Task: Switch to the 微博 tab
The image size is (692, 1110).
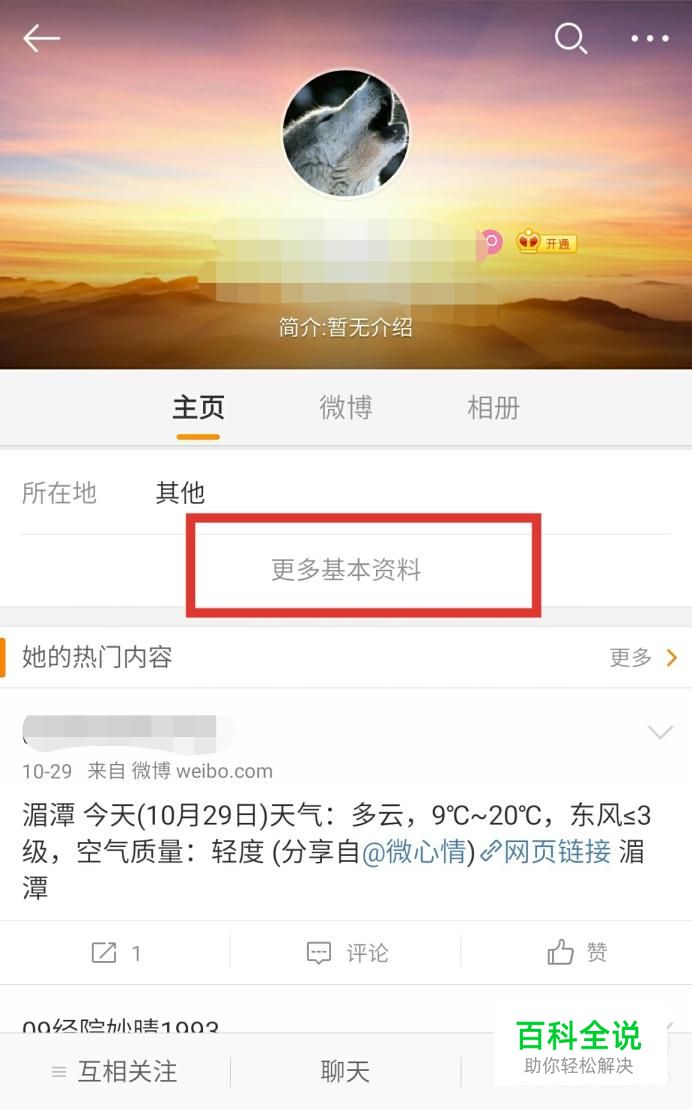Action: click(x=346, y=408)
